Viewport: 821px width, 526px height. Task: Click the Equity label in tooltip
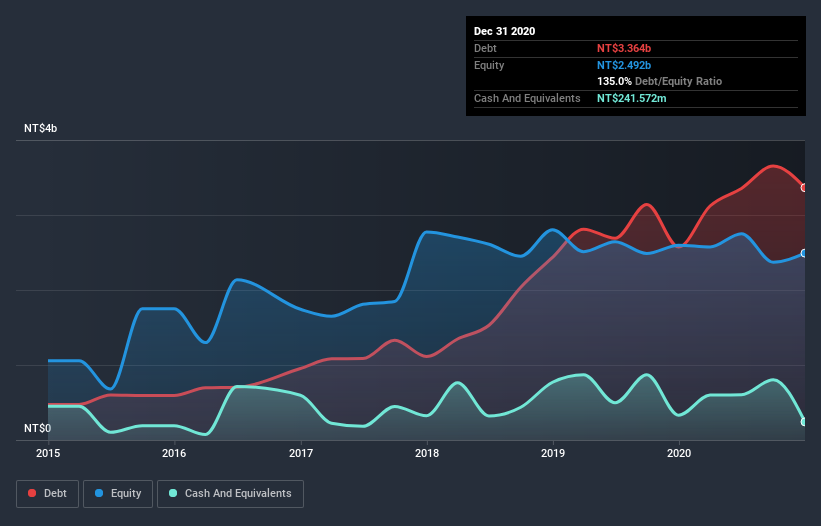click(x=489, y=65)
